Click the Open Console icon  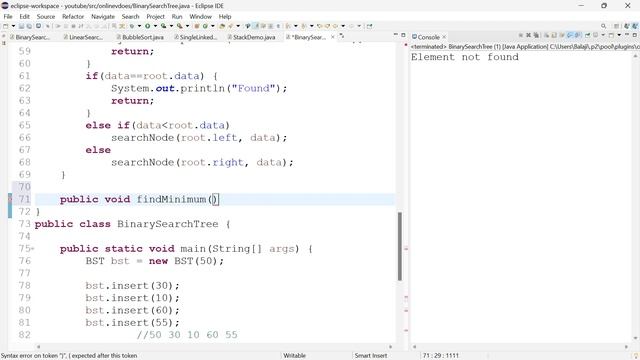pos(611,35)
